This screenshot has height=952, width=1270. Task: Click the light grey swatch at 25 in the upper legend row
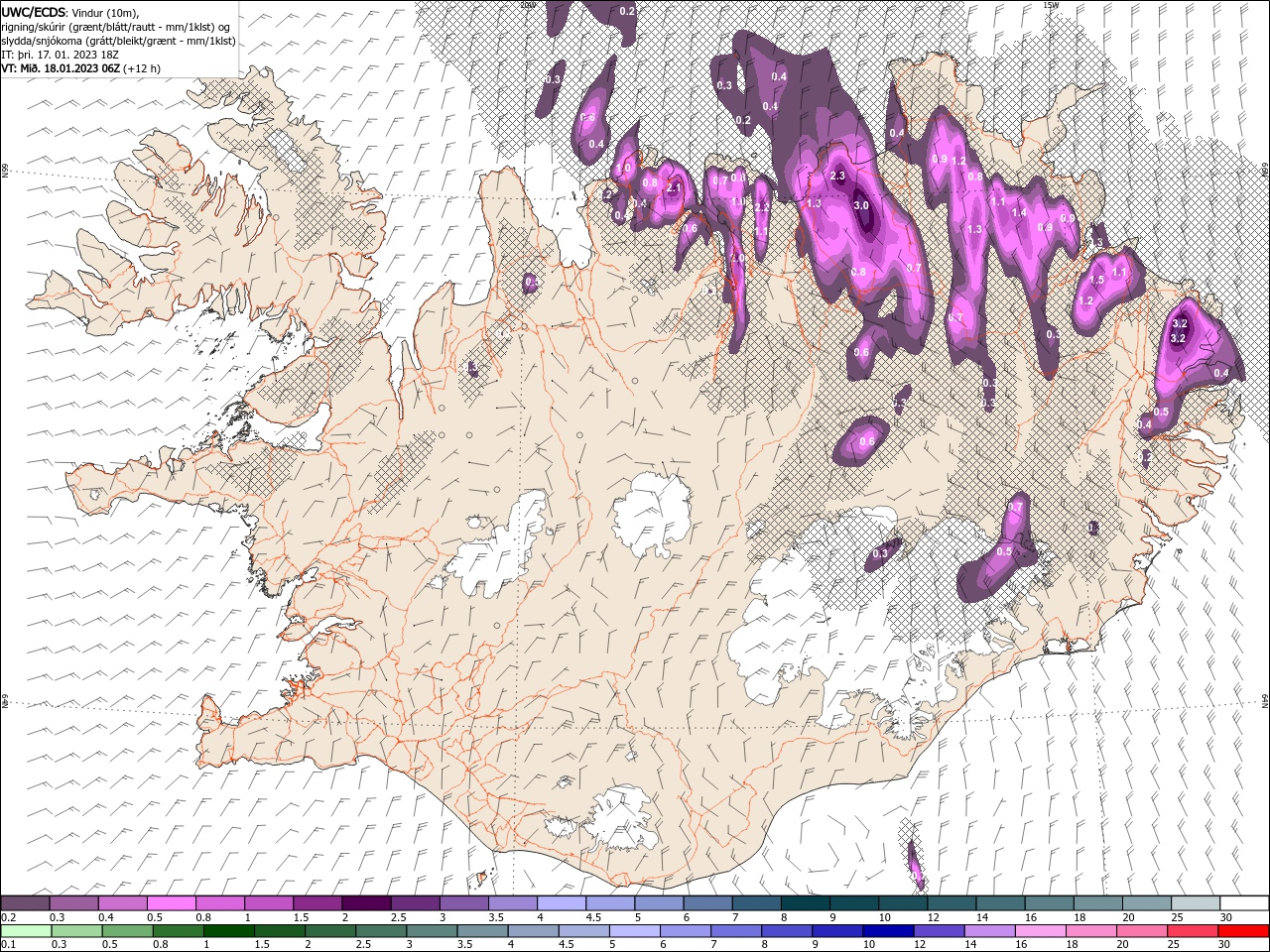pyautogui.click(x=1195, y=903)
